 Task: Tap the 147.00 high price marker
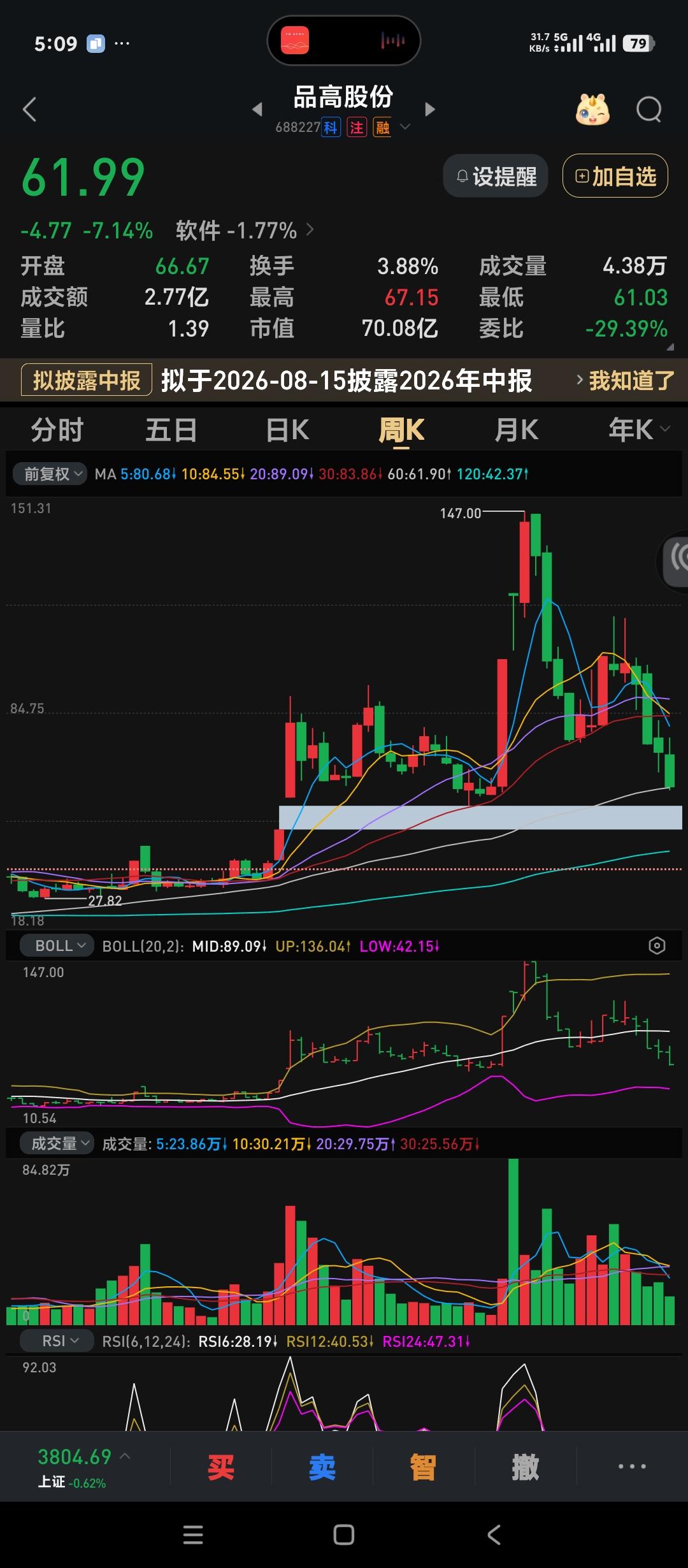461,514
